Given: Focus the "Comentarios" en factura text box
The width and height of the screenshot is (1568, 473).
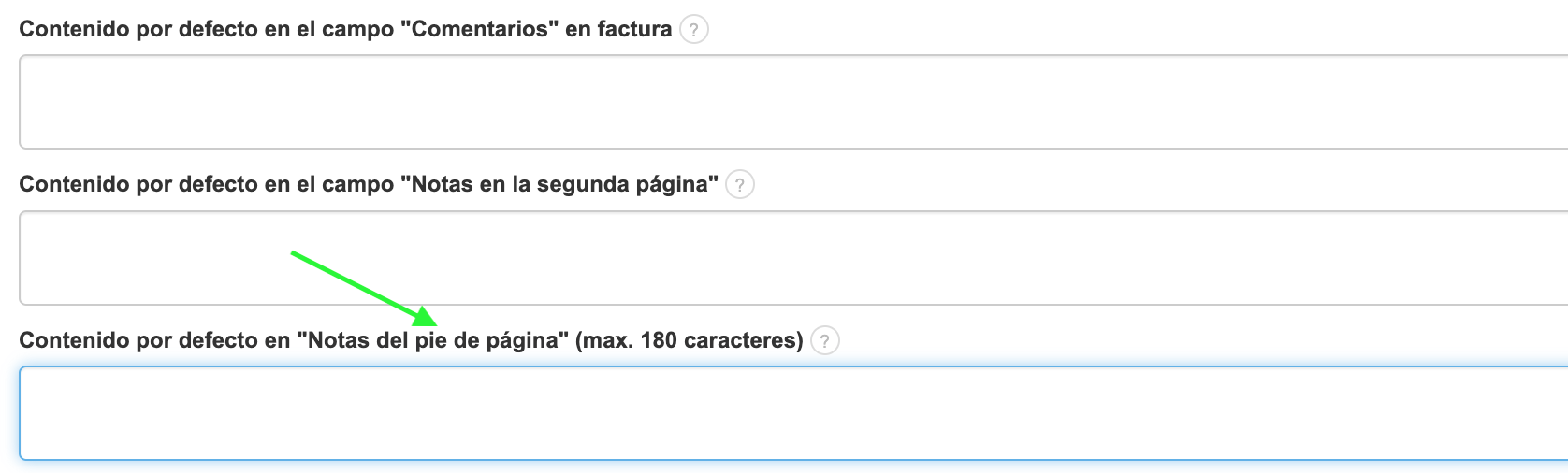Looking at the screenshot, I should click(786, 102).
